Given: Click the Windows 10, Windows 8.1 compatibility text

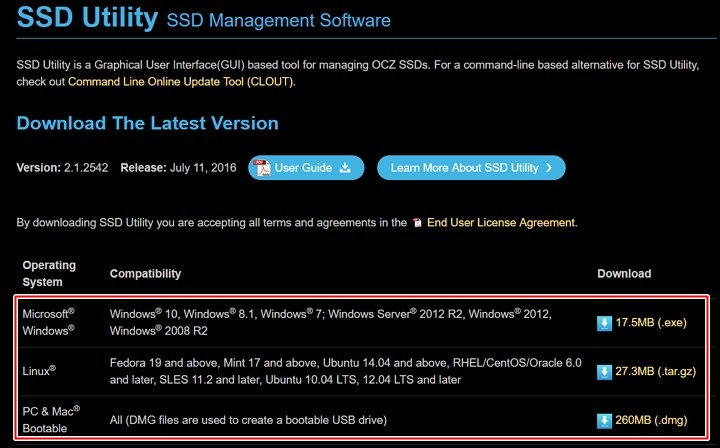Looking at the screenshot, I should tap(331, 322).
